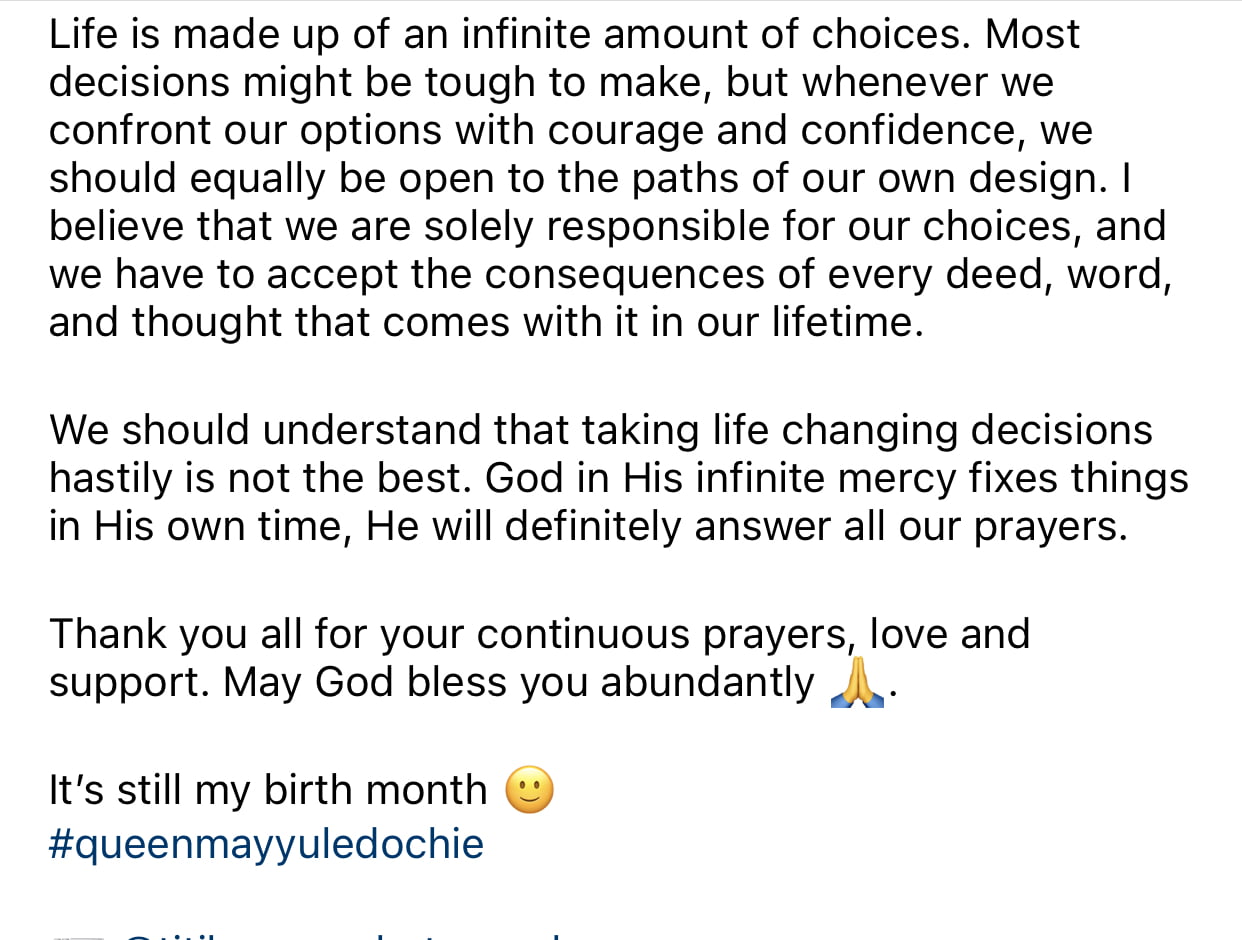Click the "It's still my birth month" line
The width and height of the screenshot is (1242, 940).
(268, 791)
